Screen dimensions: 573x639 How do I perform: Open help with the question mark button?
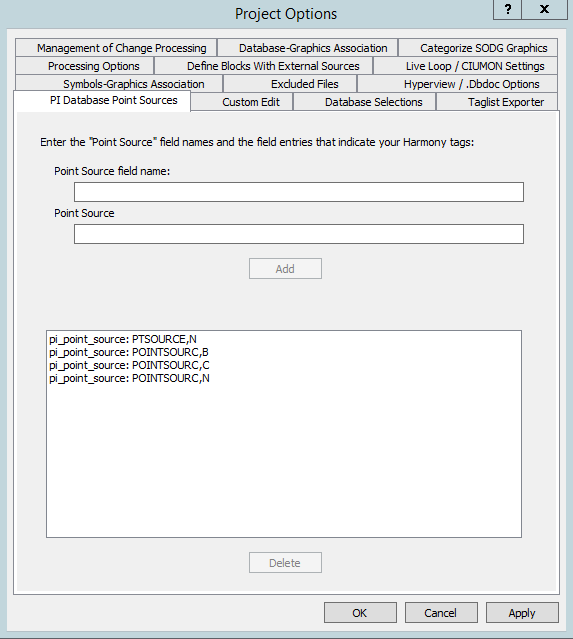click(x=507, y=9)
